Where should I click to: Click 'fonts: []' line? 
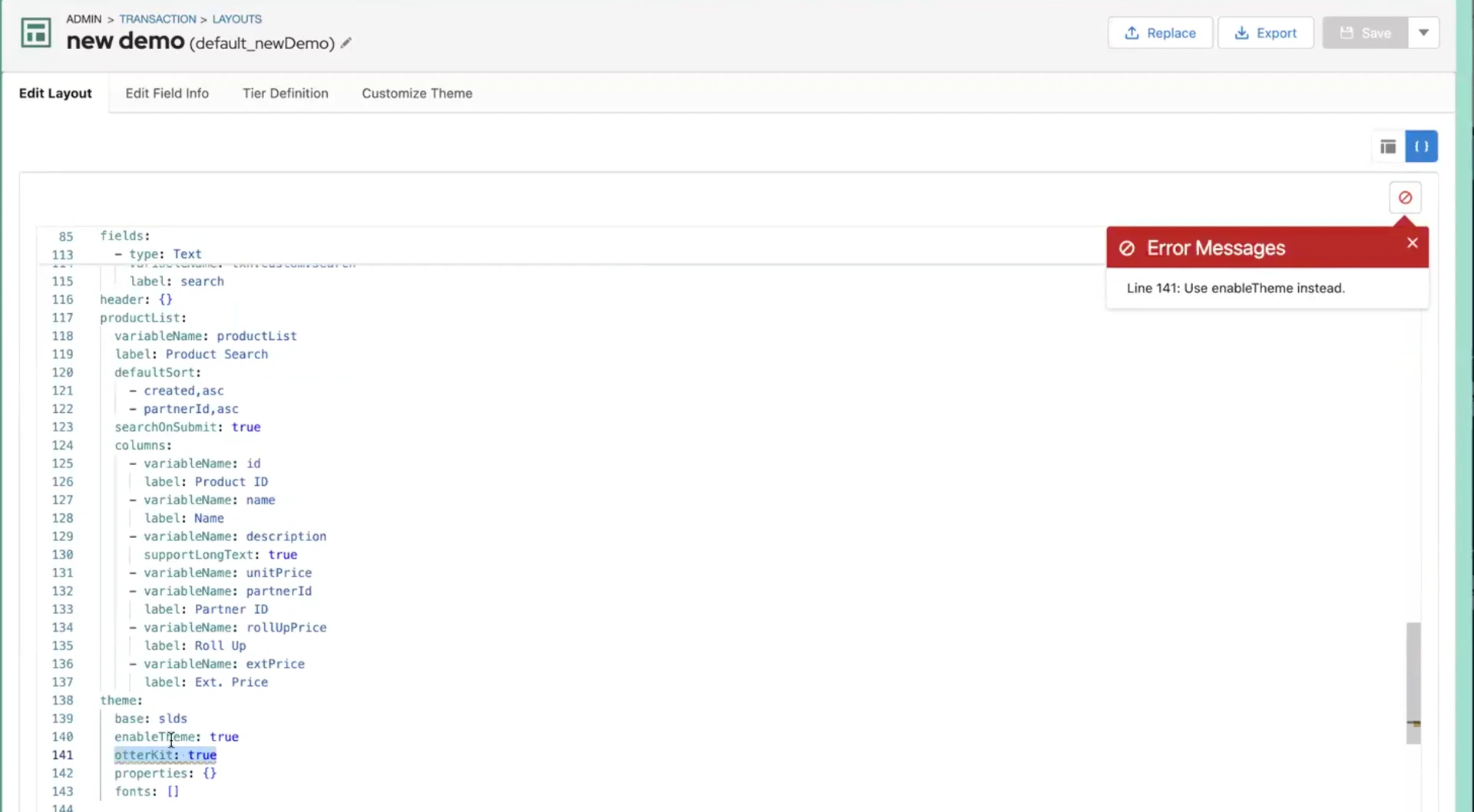pos(147,792)
